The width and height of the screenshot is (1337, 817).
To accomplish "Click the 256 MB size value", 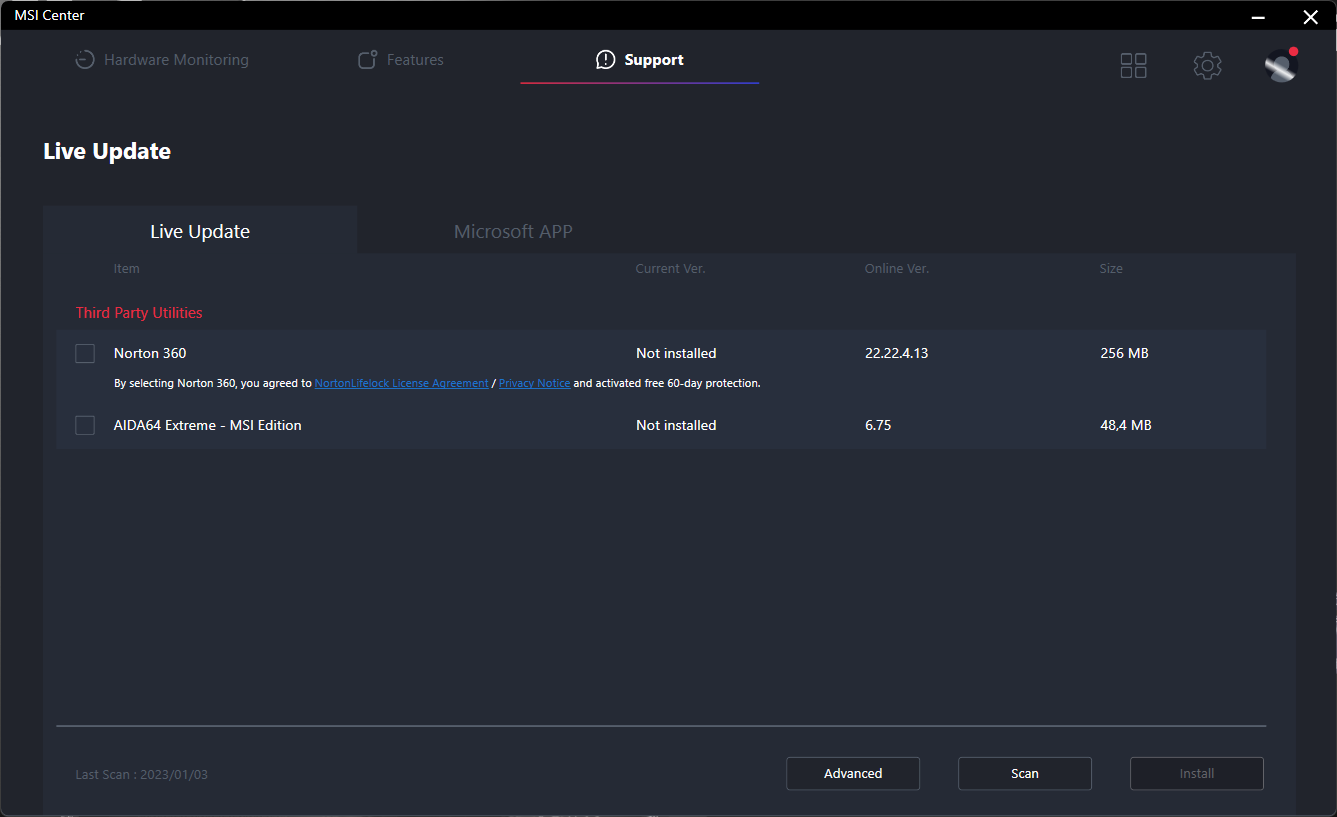I will (x=1124, y=353).
